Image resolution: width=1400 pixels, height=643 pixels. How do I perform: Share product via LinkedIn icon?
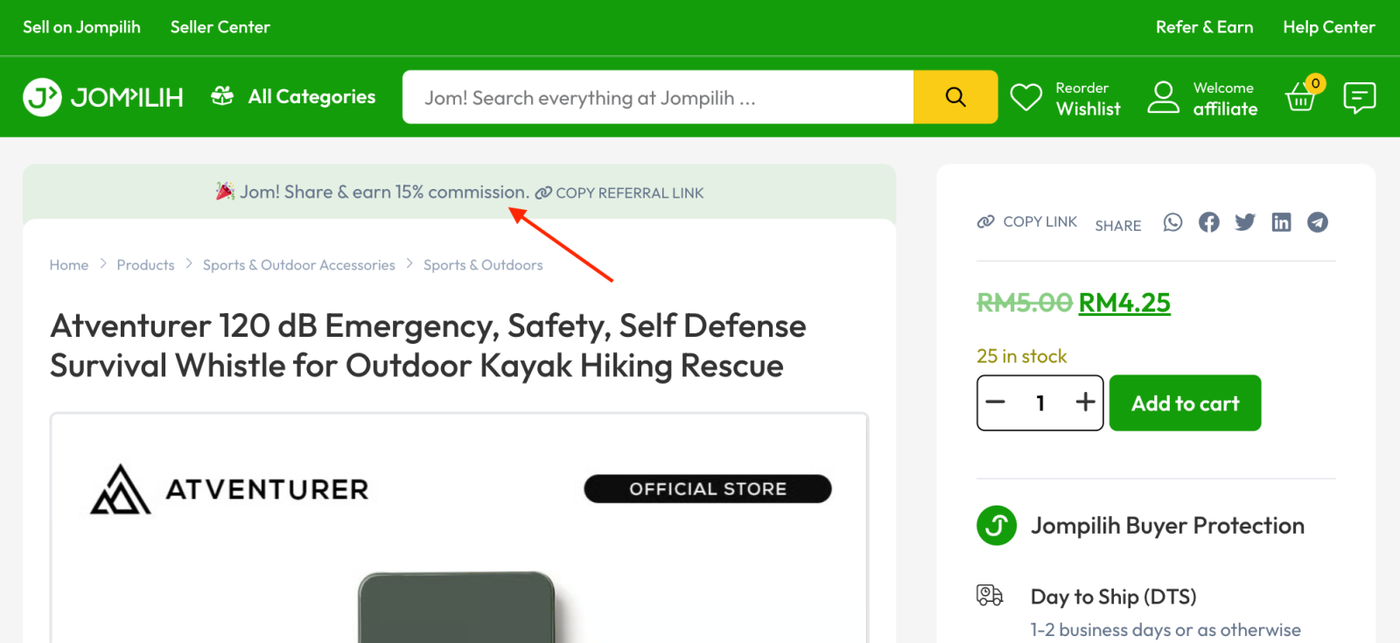click(1281, 222)
